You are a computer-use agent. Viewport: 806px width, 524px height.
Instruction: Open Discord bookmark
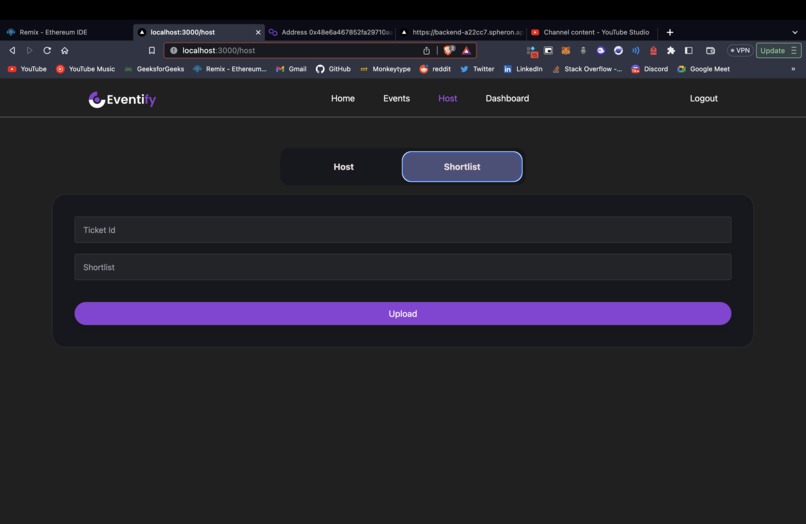point(650,69)
